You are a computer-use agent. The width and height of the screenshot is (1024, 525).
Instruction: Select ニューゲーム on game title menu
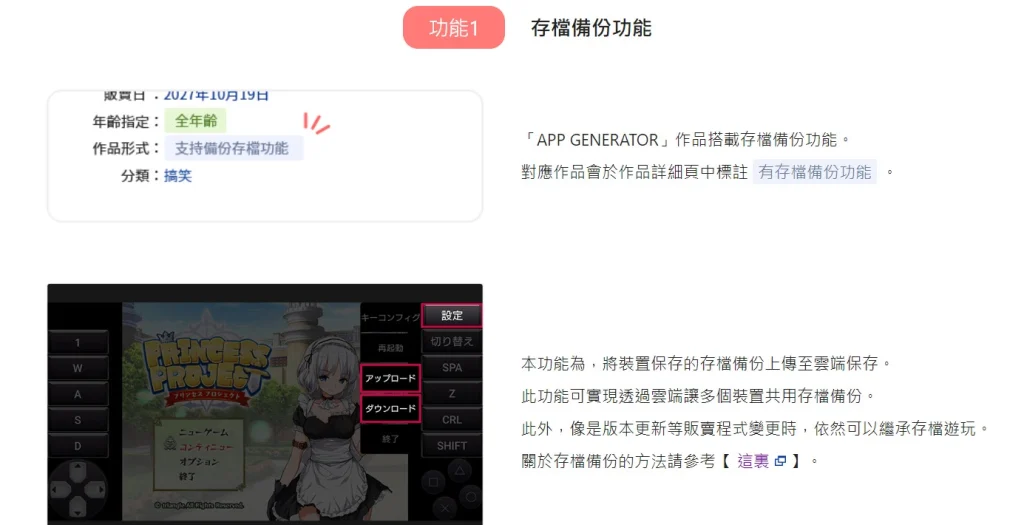click(x=203, y=432)
